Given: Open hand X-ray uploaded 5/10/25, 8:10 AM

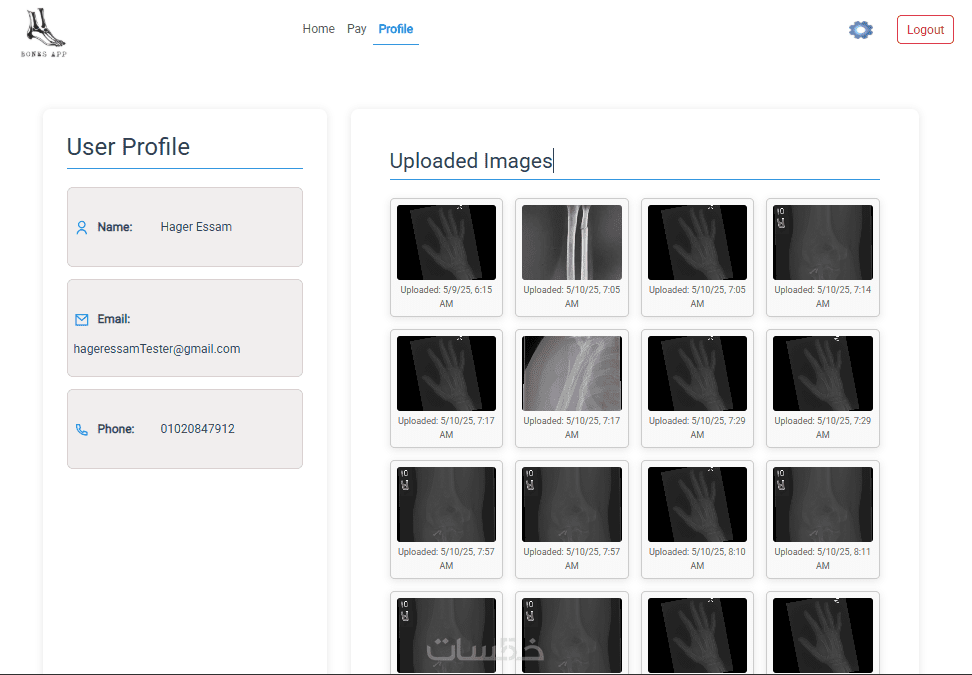Looking at the screenshot, I should (697, 504).
